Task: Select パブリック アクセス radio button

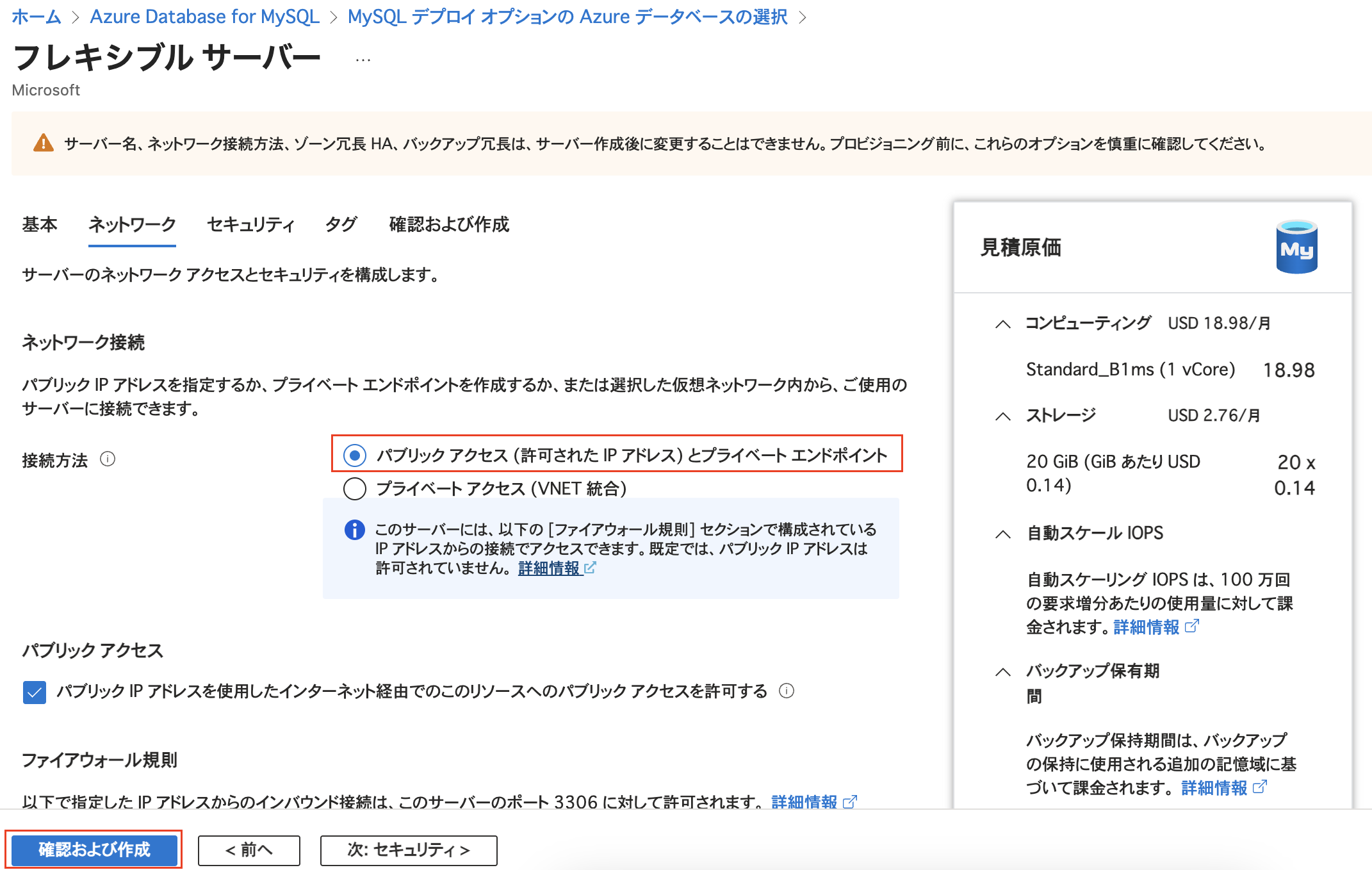Action: pyautogui.click(x=355, y=455)
